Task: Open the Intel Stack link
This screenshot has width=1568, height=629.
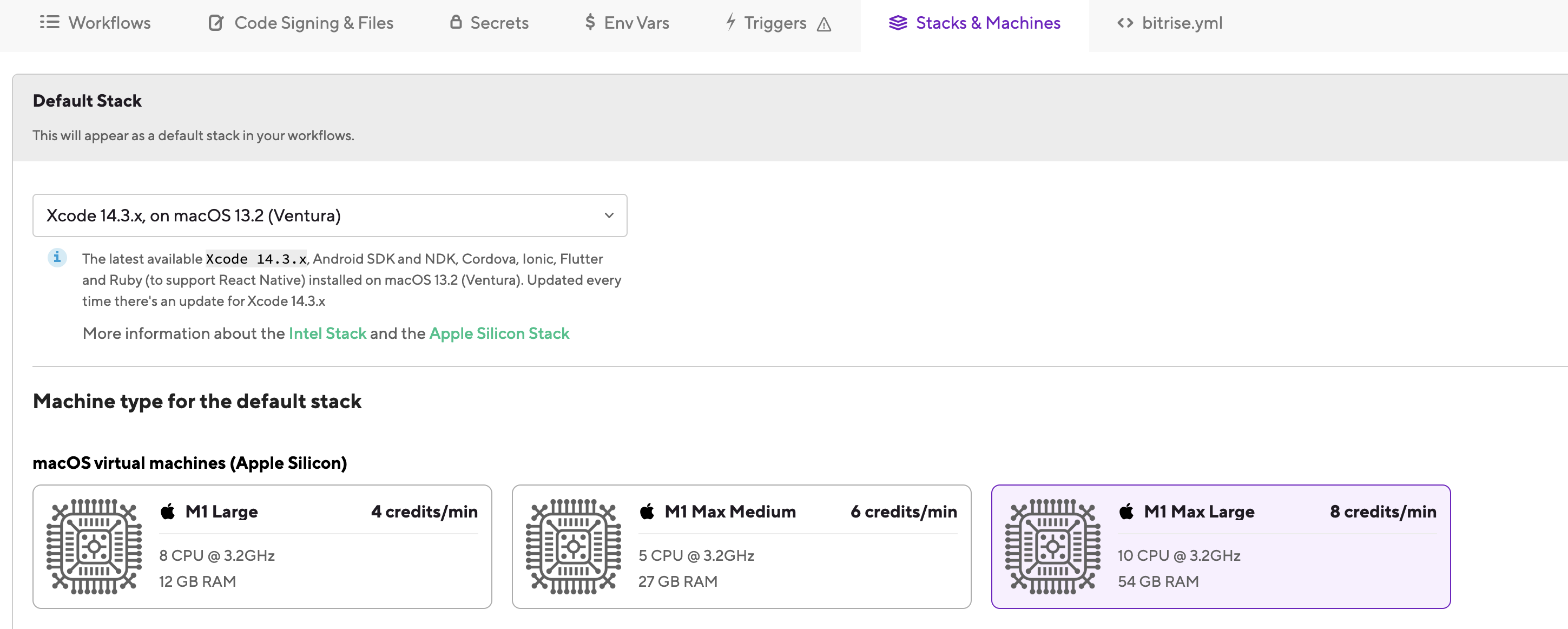Action: coord(327,333)
